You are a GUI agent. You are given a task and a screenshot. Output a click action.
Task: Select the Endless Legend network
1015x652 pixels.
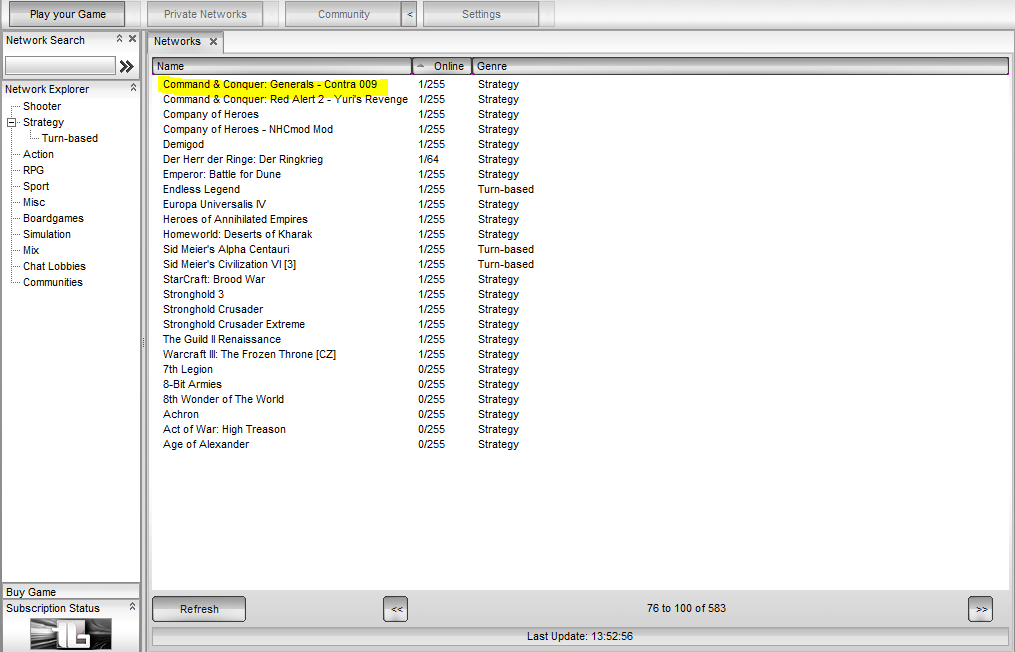pyautogui.click(x=201, y=189)
